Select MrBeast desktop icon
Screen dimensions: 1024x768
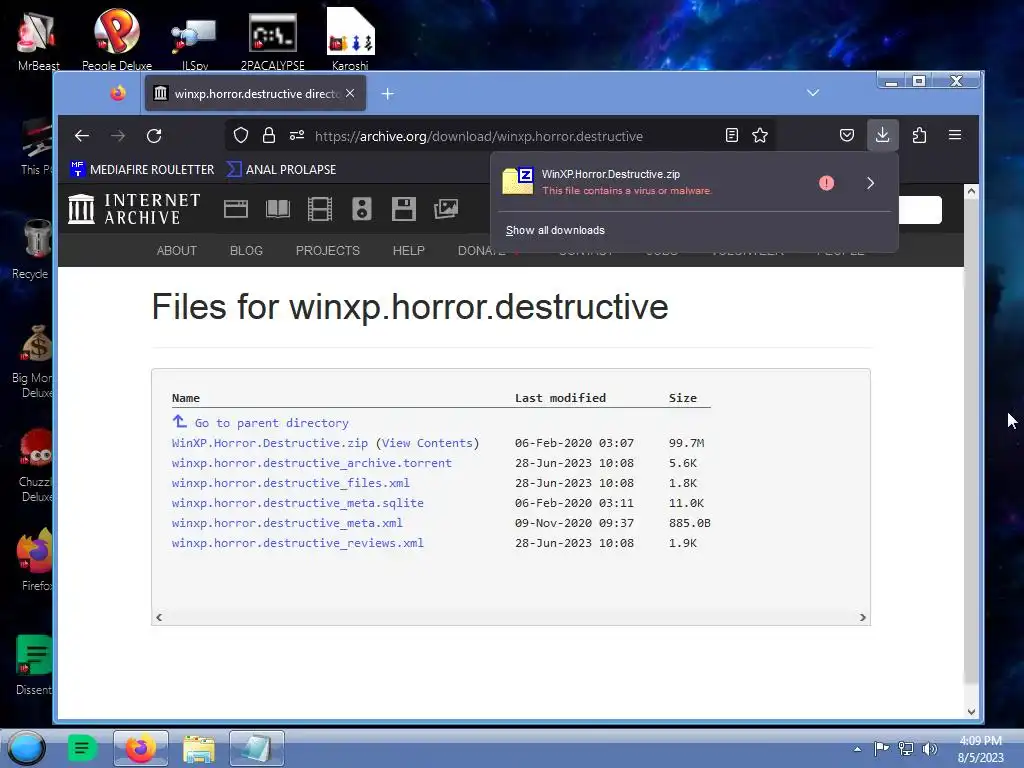pos(39,39)
